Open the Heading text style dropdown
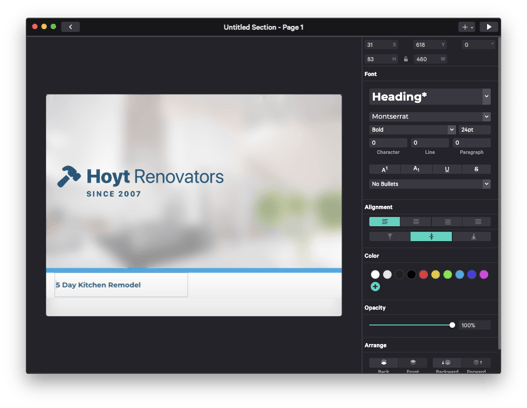527x408 pixels. [430, 97]
